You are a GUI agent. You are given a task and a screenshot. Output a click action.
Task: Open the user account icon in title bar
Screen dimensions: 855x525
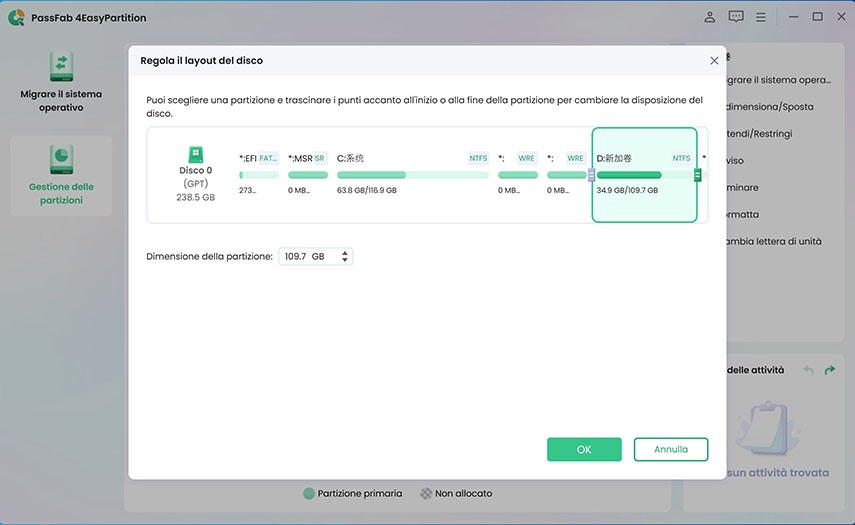coord(709,17)
